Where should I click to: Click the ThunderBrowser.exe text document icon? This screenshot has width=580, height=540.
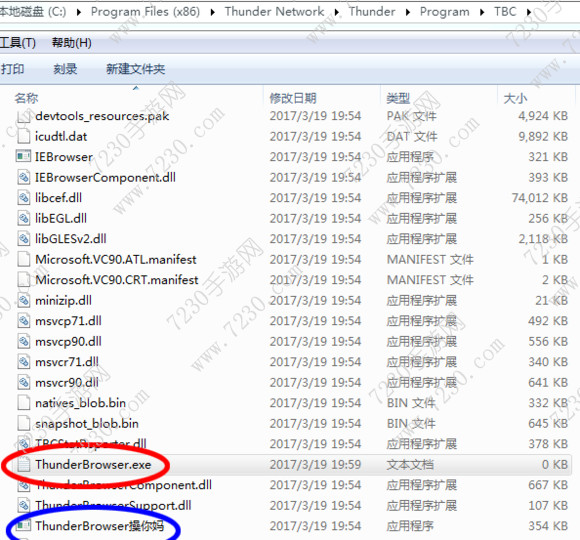(x=24, y=465)
